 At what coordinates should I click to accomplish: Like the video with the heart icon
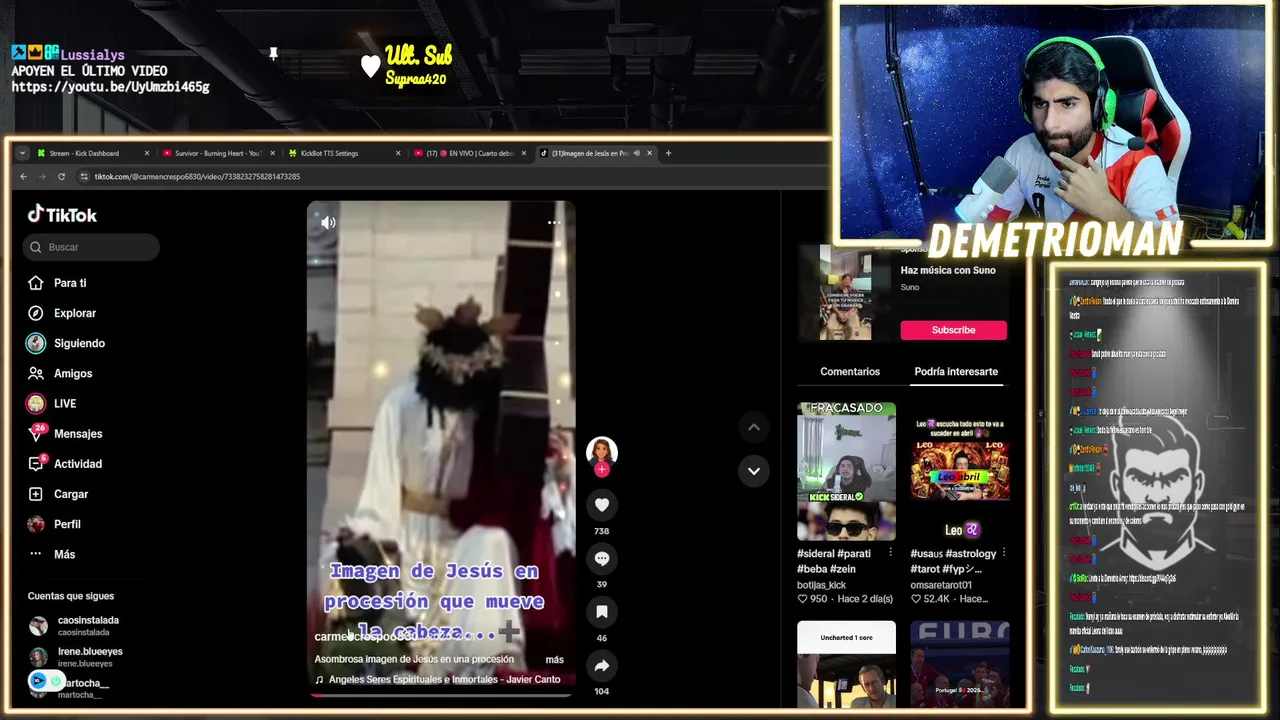coord(601,505)
